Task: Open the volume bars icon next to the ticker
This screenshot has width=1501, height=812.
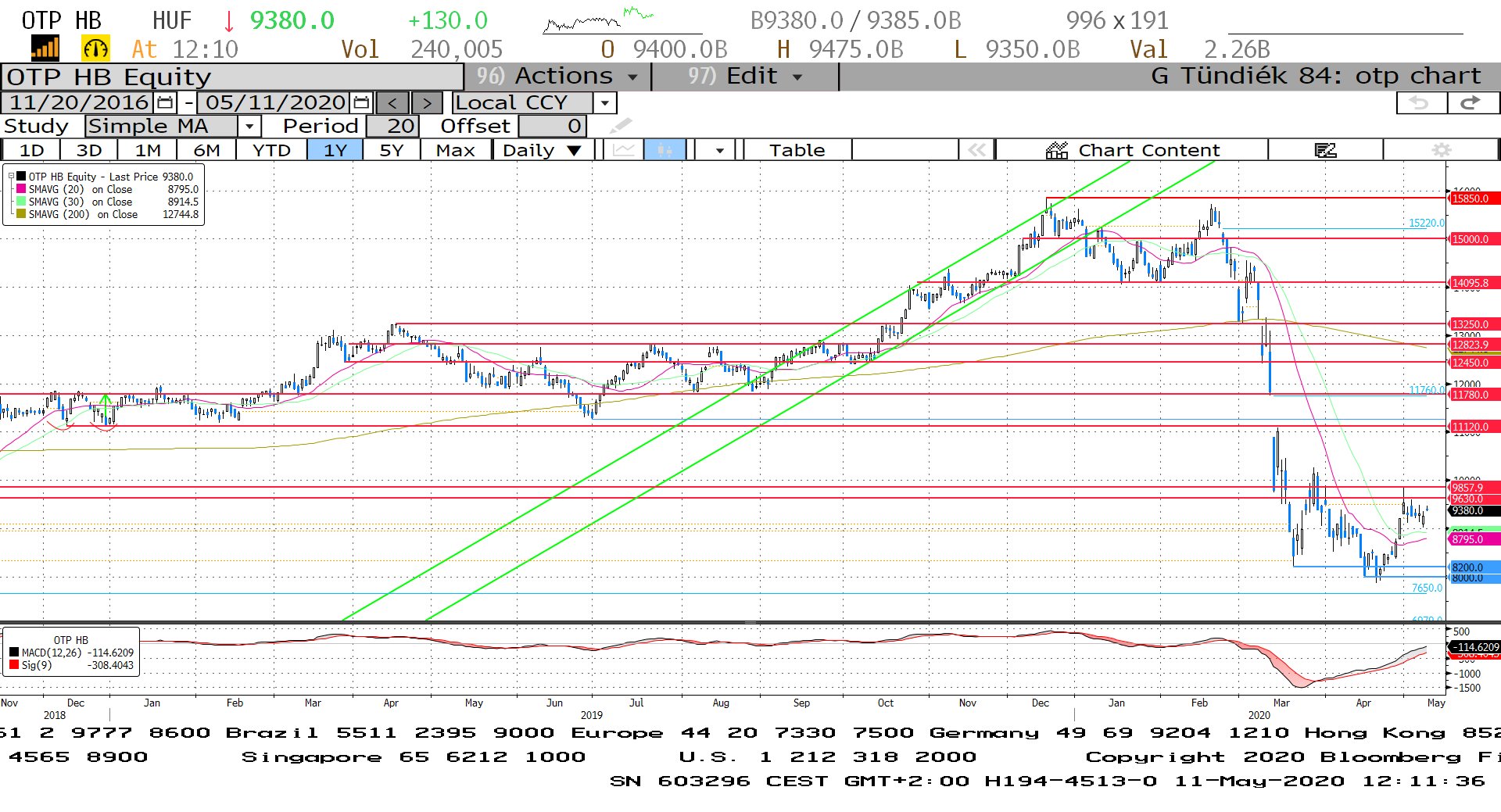Action: (x=45, y=48)
